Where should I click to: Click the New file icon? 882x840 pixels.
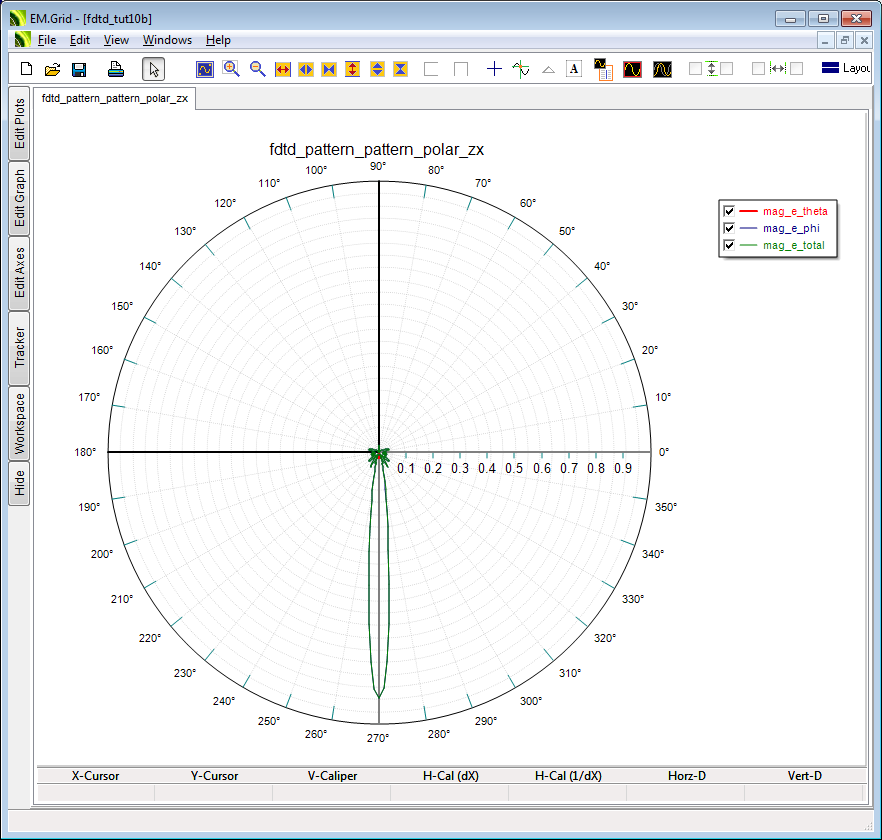coord(27,69)
